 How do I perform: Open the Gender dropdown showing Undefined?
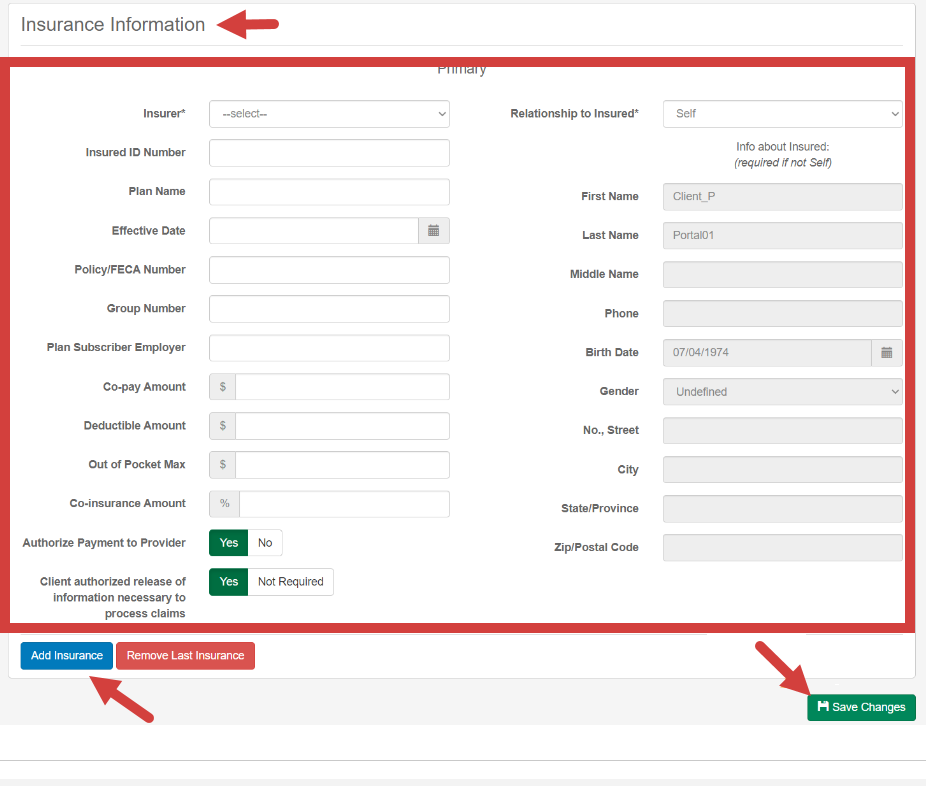coord(782,391)
